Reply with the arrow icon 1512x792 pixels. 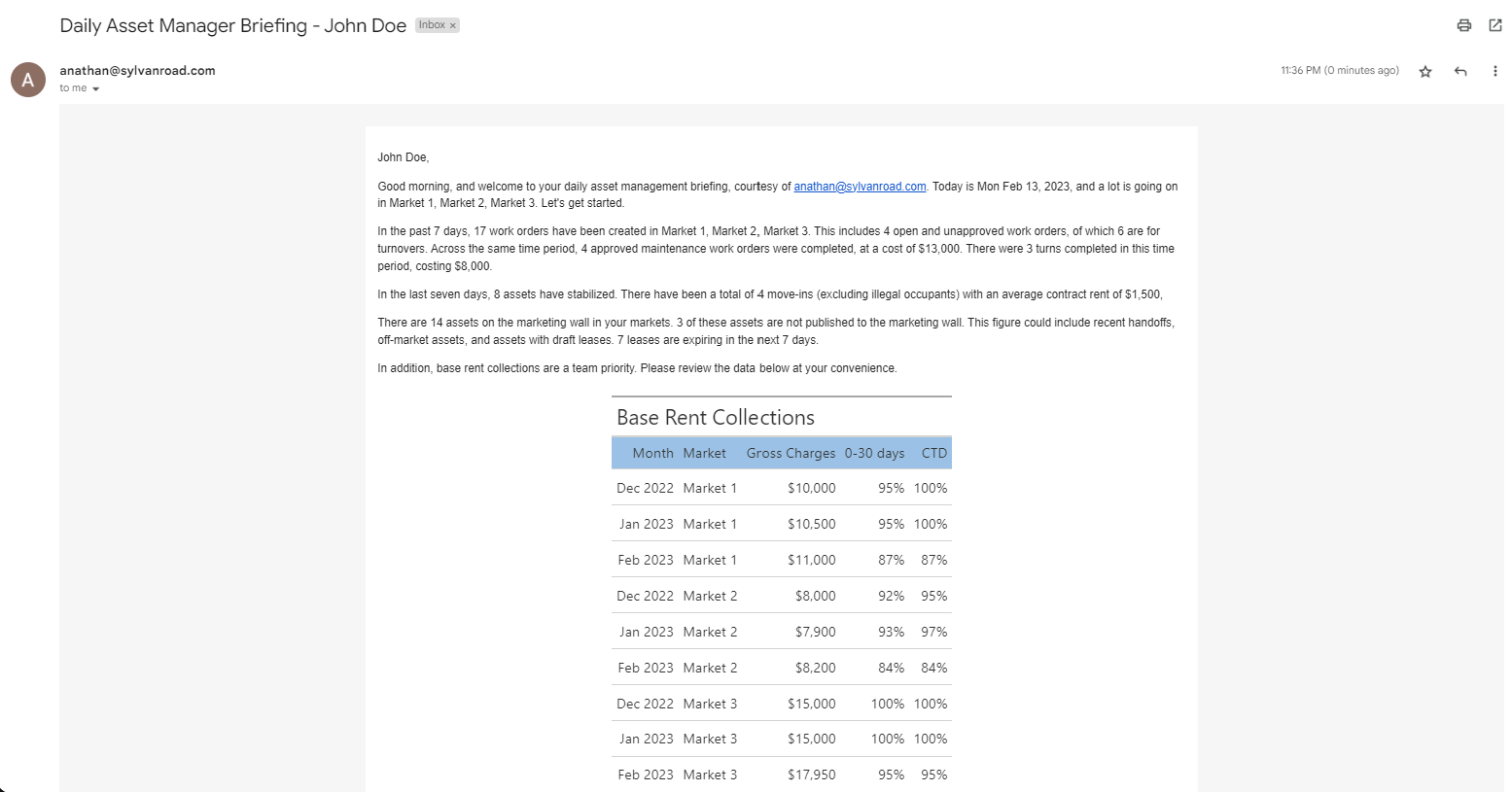click(x=1460, y=71)
